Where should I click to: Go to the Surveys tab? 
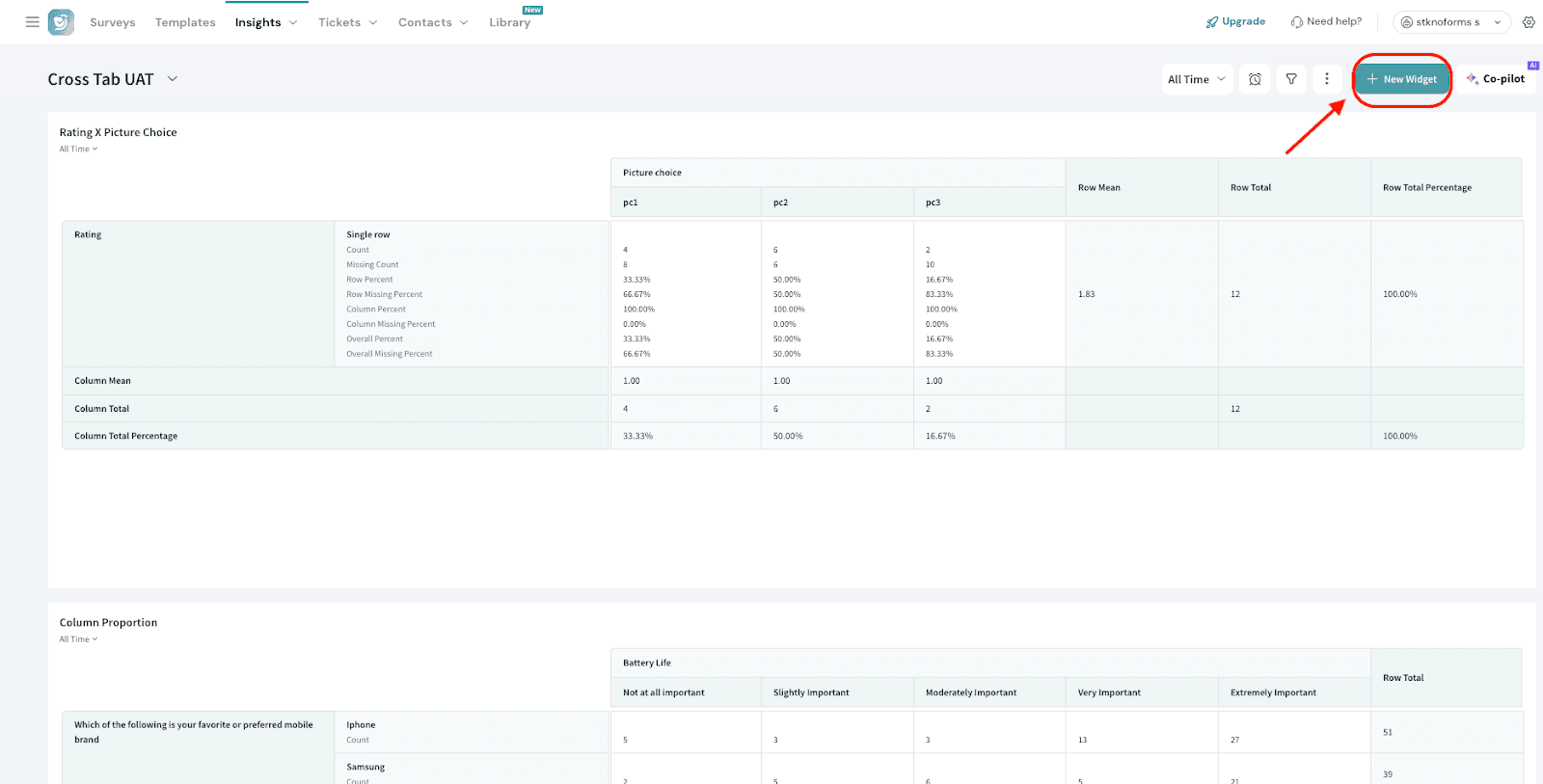pyautogui.click(x=112, y=22)
